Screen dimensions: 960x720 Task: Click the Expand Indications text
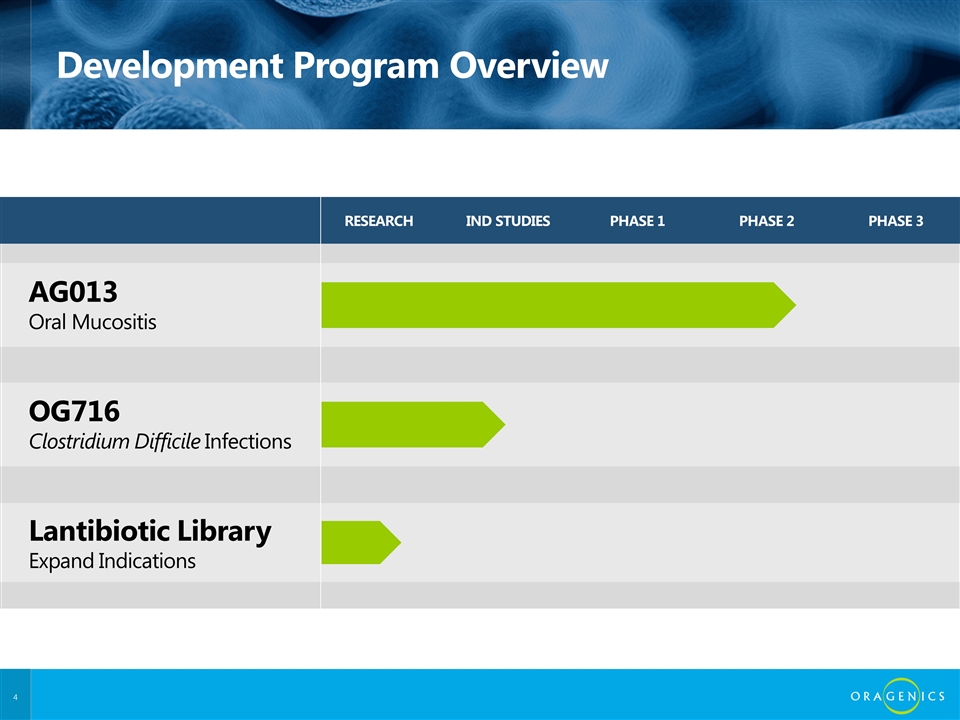click(x=112, y=561)
